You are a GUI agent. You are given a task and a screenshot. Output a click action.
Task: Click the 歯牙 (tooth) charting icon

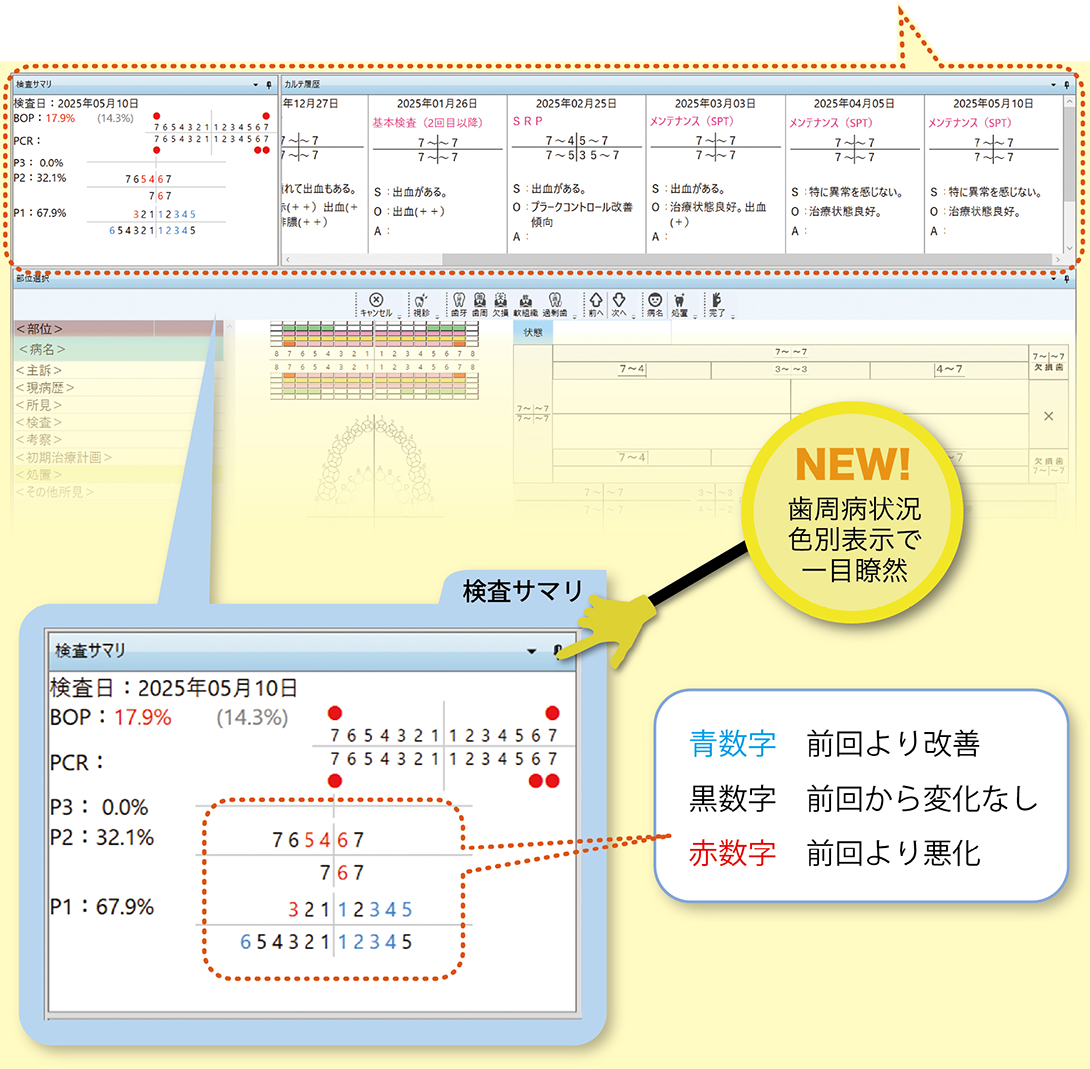tap(457, 300)
